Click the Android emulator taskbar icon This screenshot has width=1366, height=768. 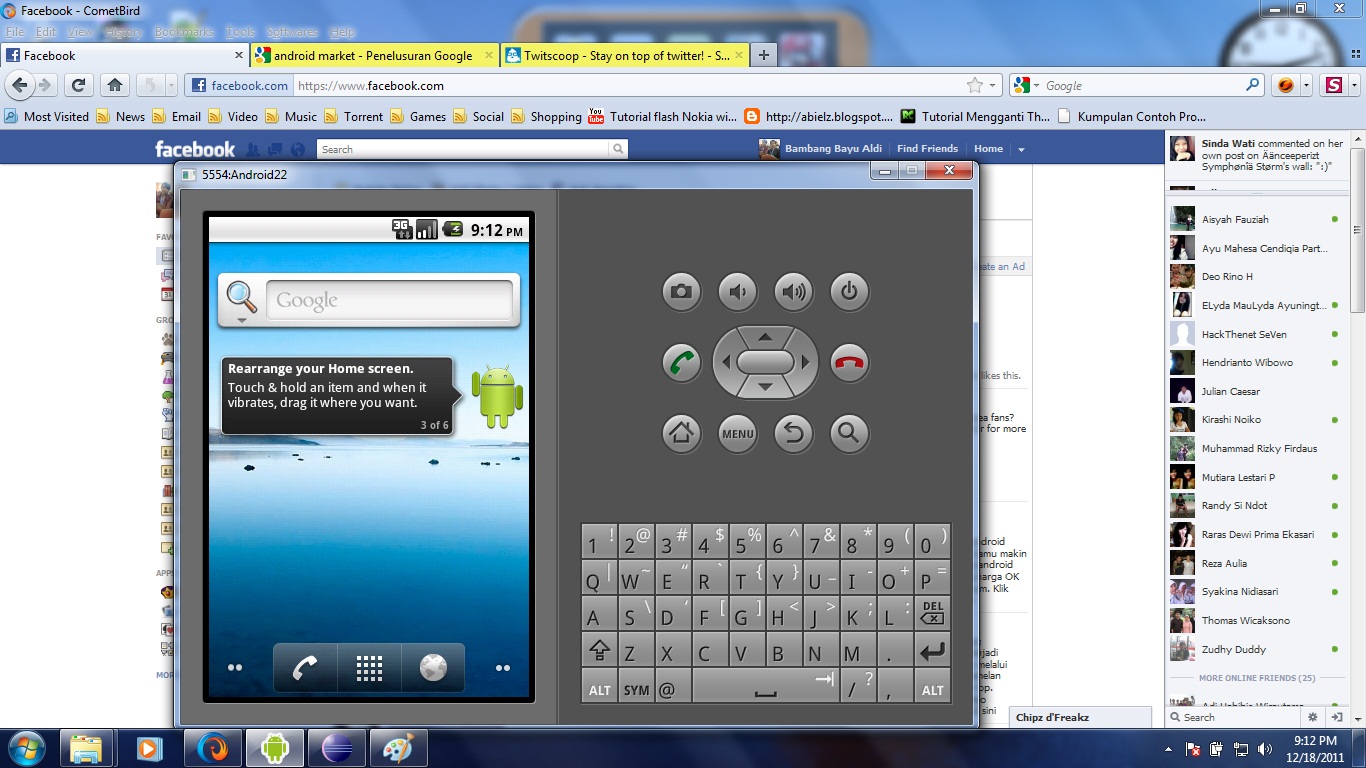[275, 748]
